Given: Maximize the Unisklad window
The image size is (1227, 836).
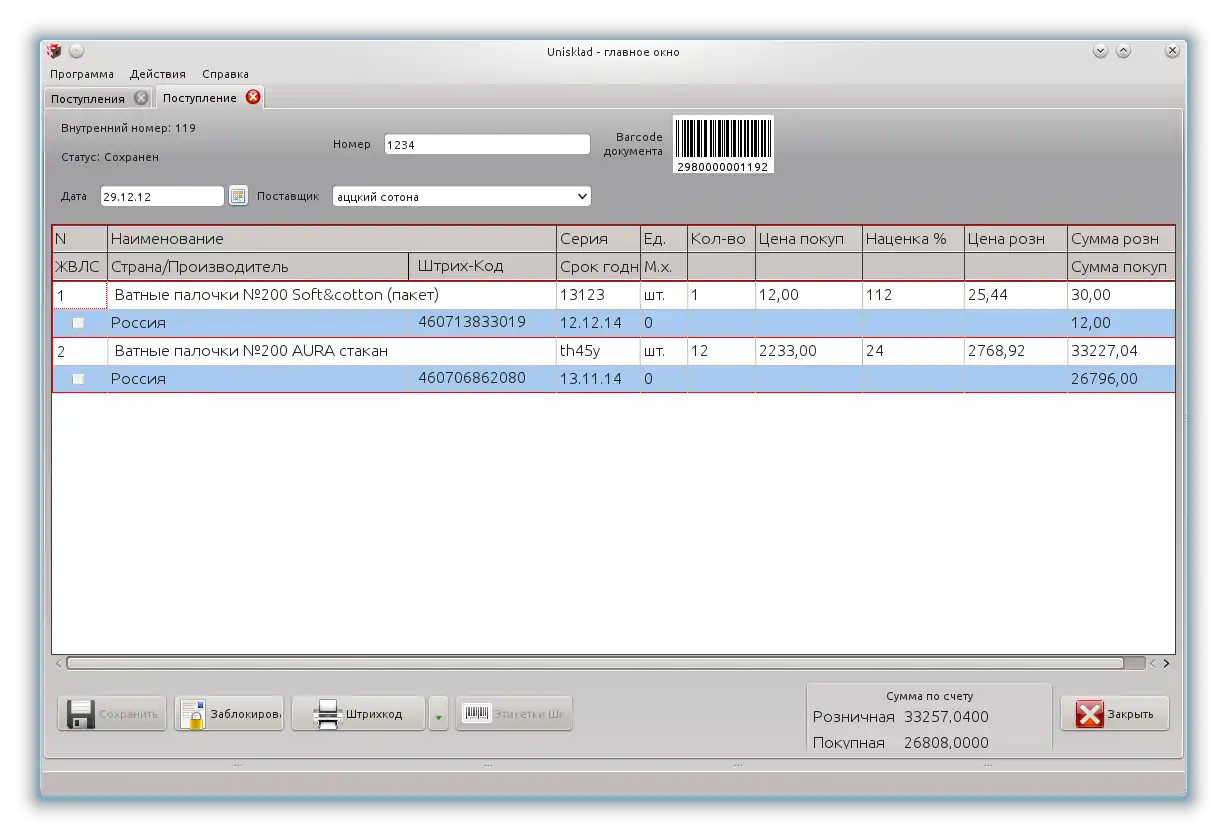Looking at the screenshot, I should 1123,51.
